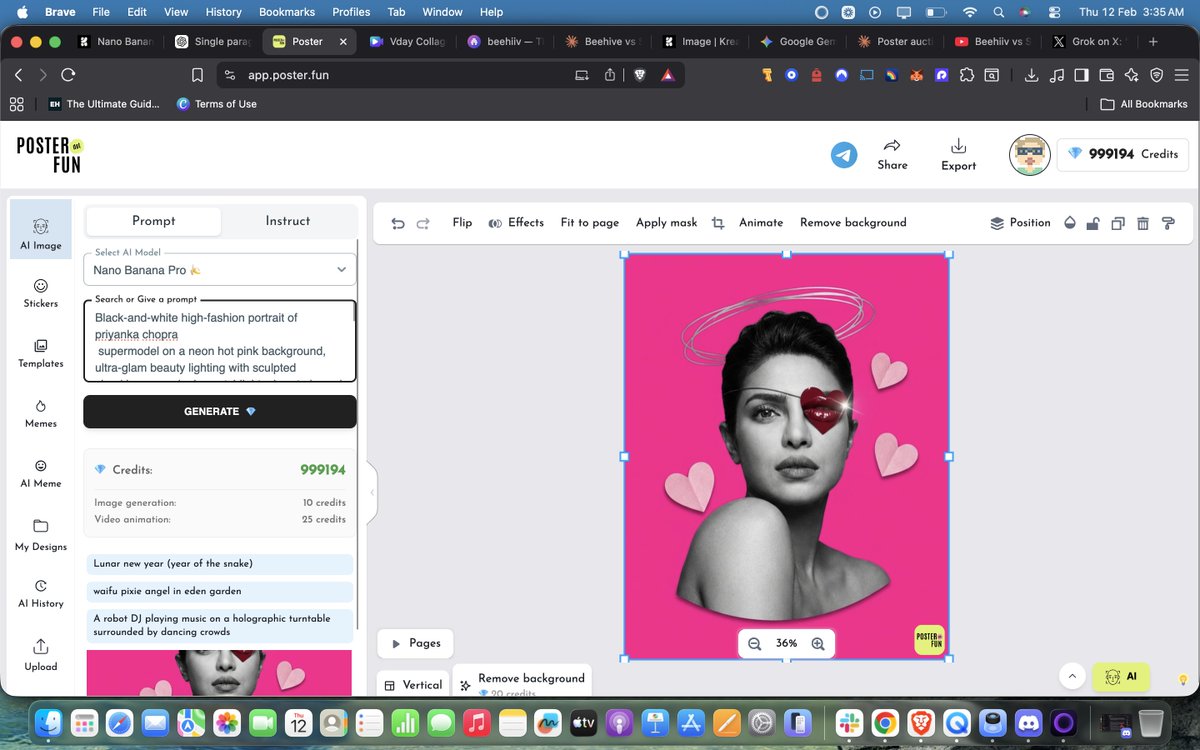Click the redo arrow
This screenshot has width=1200, height=750.
423,223
